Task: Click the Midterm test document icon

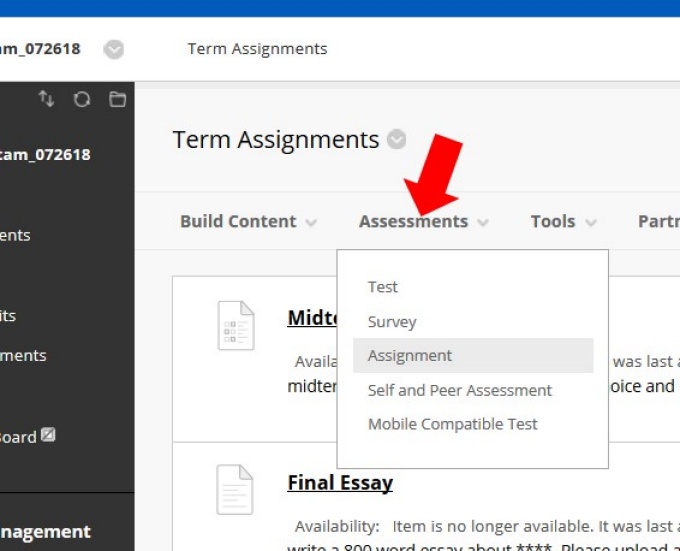Action: click(x=235, y=325)
